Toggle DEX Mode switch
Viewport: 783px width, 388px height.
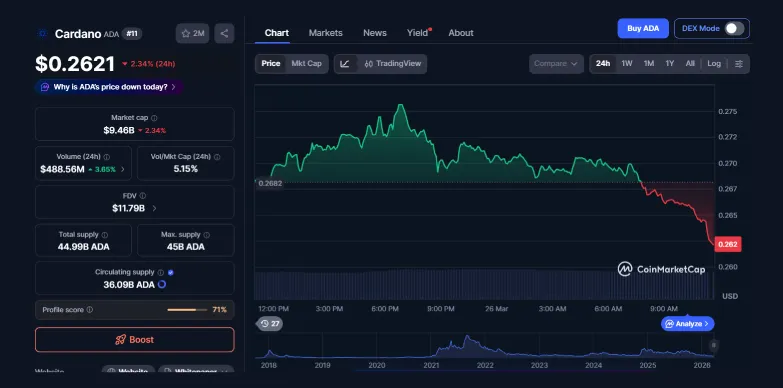(735, 28)
